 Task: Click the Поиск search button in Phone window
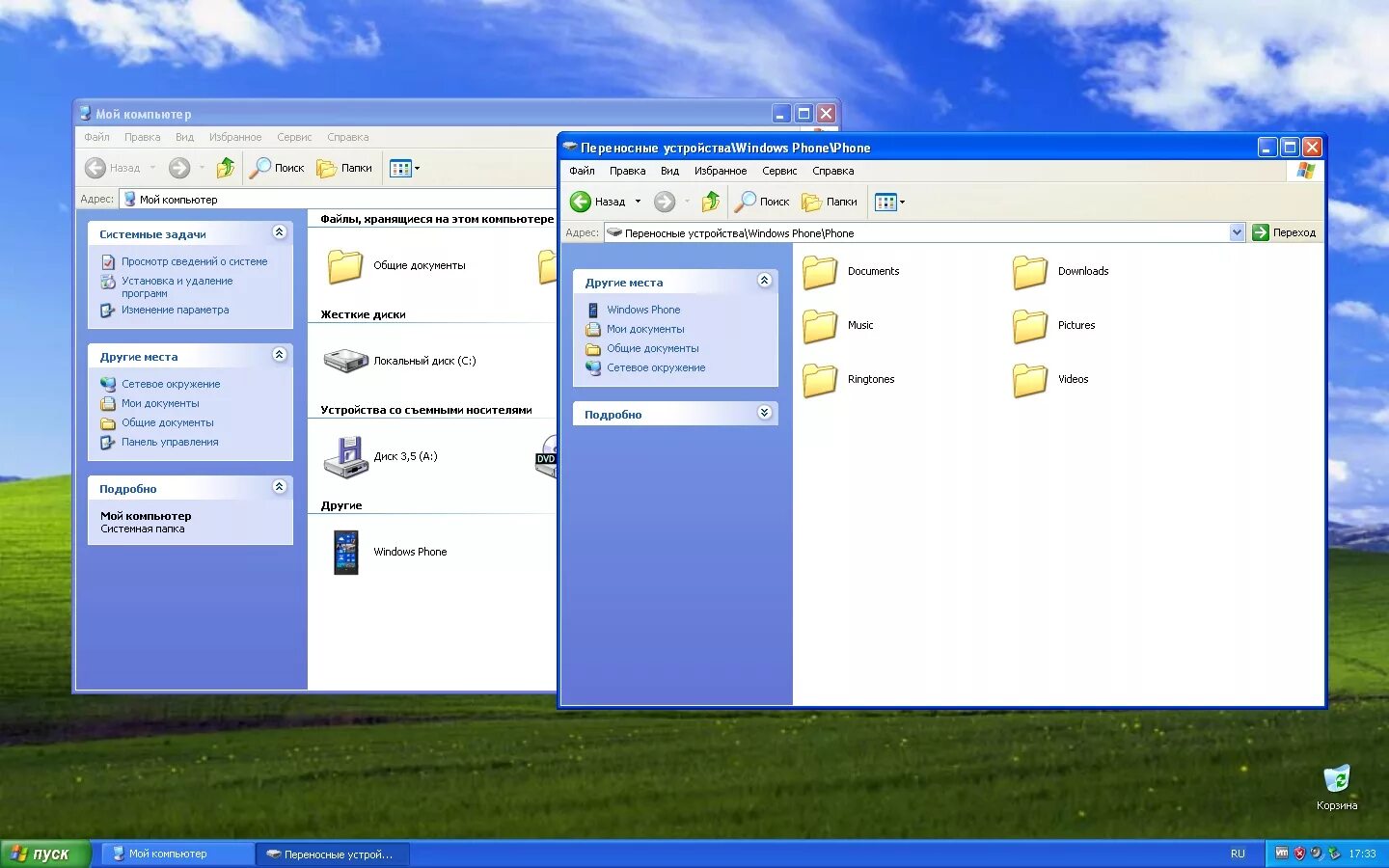click(762, 202)
